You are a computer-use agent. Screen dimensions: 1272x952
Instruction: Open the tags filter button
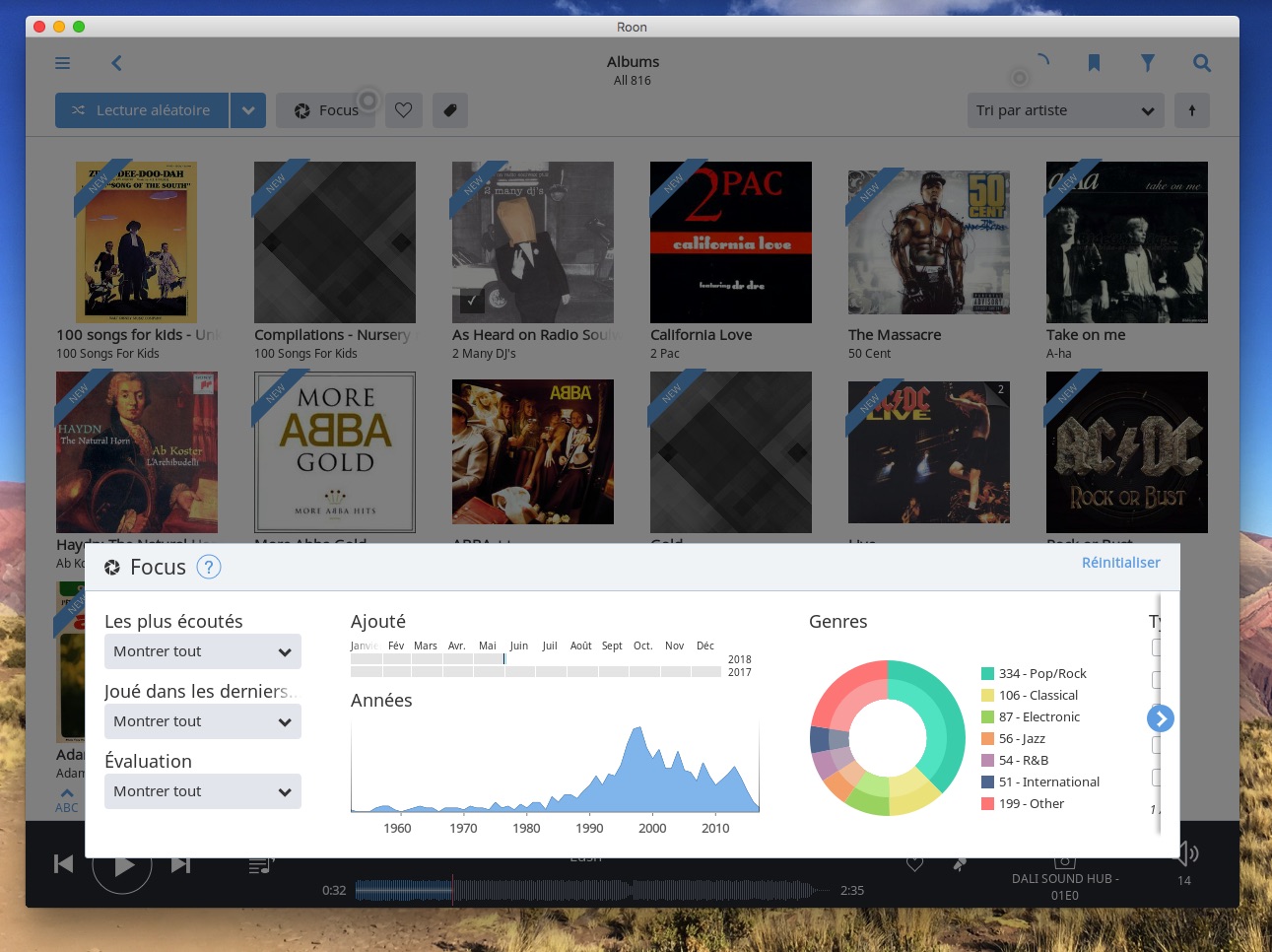[449, 110]
